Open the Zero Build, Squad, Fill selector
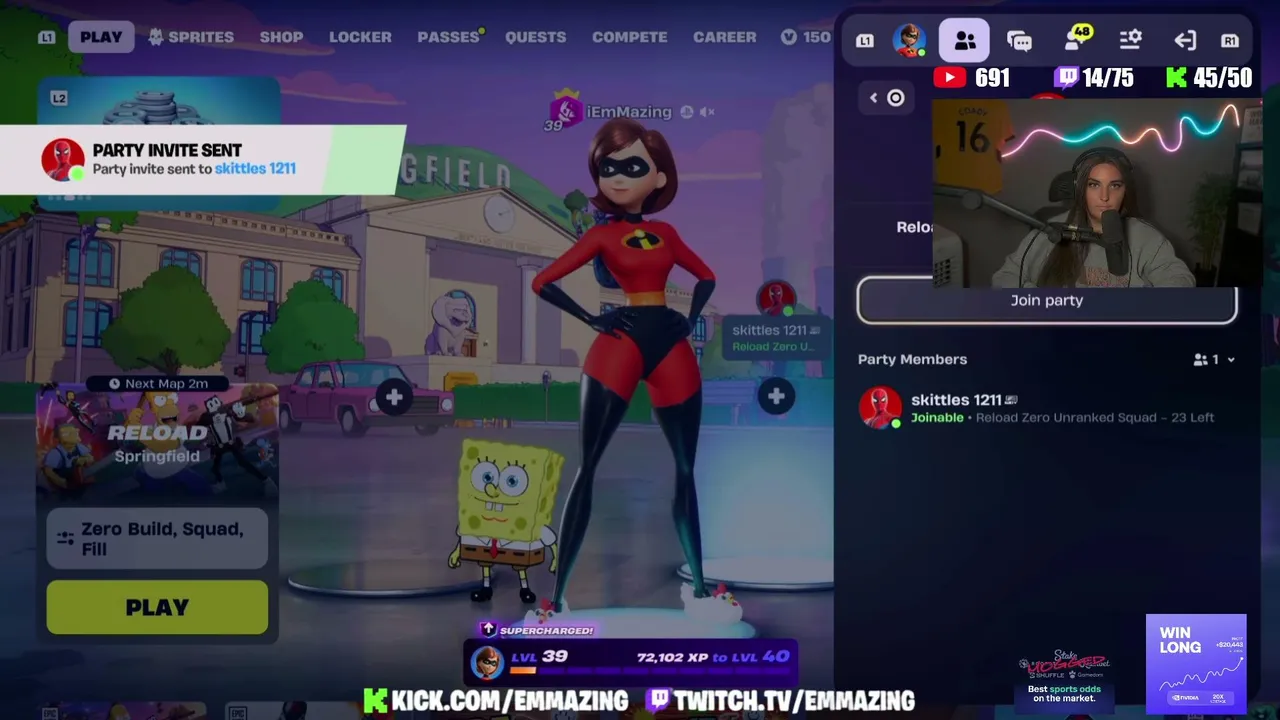Viewport: 1280px width, 720px height. click(x=157, y=539)
